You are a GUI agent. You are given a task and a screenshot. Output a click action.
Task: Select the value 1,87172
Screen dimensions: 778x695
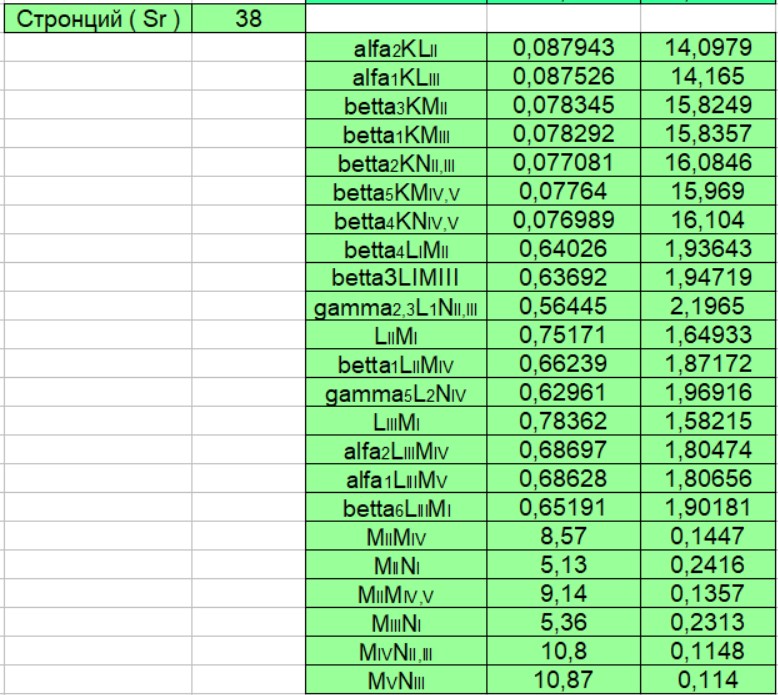(x=708, y=364)
